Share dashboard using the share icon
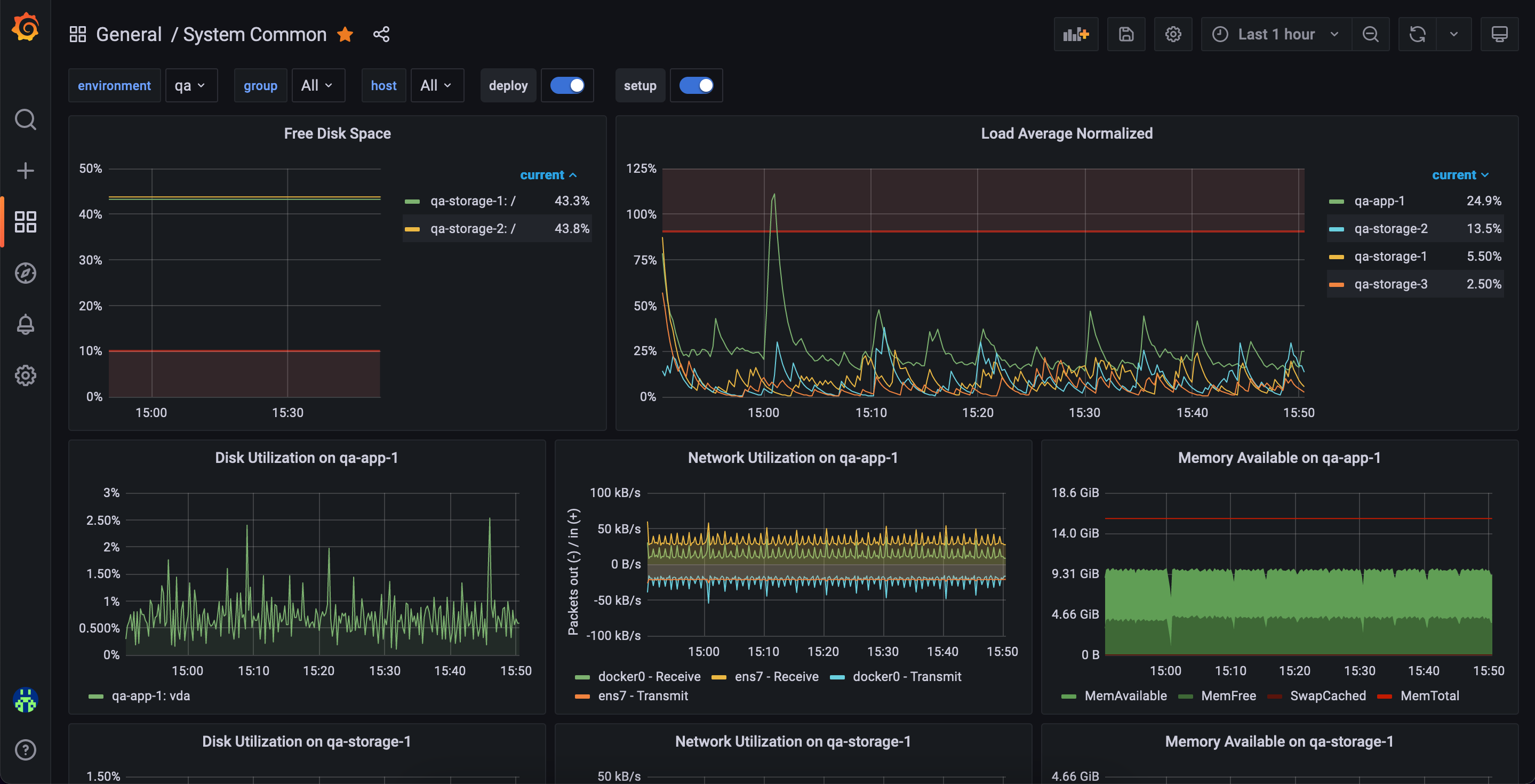The height and width of the screenshot is (784, 1535). 381,35
